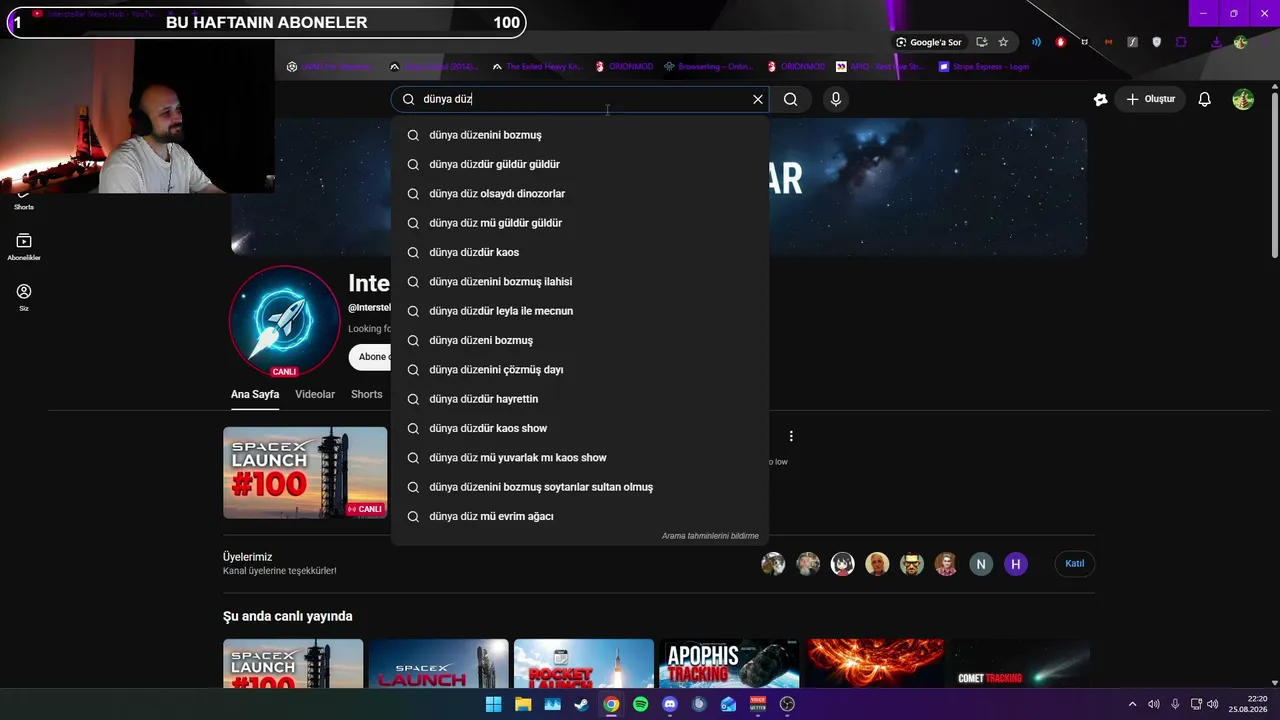This screenshot has width=1280, height=720.
Task: Switch to the Ana Sayfa channel tab
Action: click(x=255, y=394)
